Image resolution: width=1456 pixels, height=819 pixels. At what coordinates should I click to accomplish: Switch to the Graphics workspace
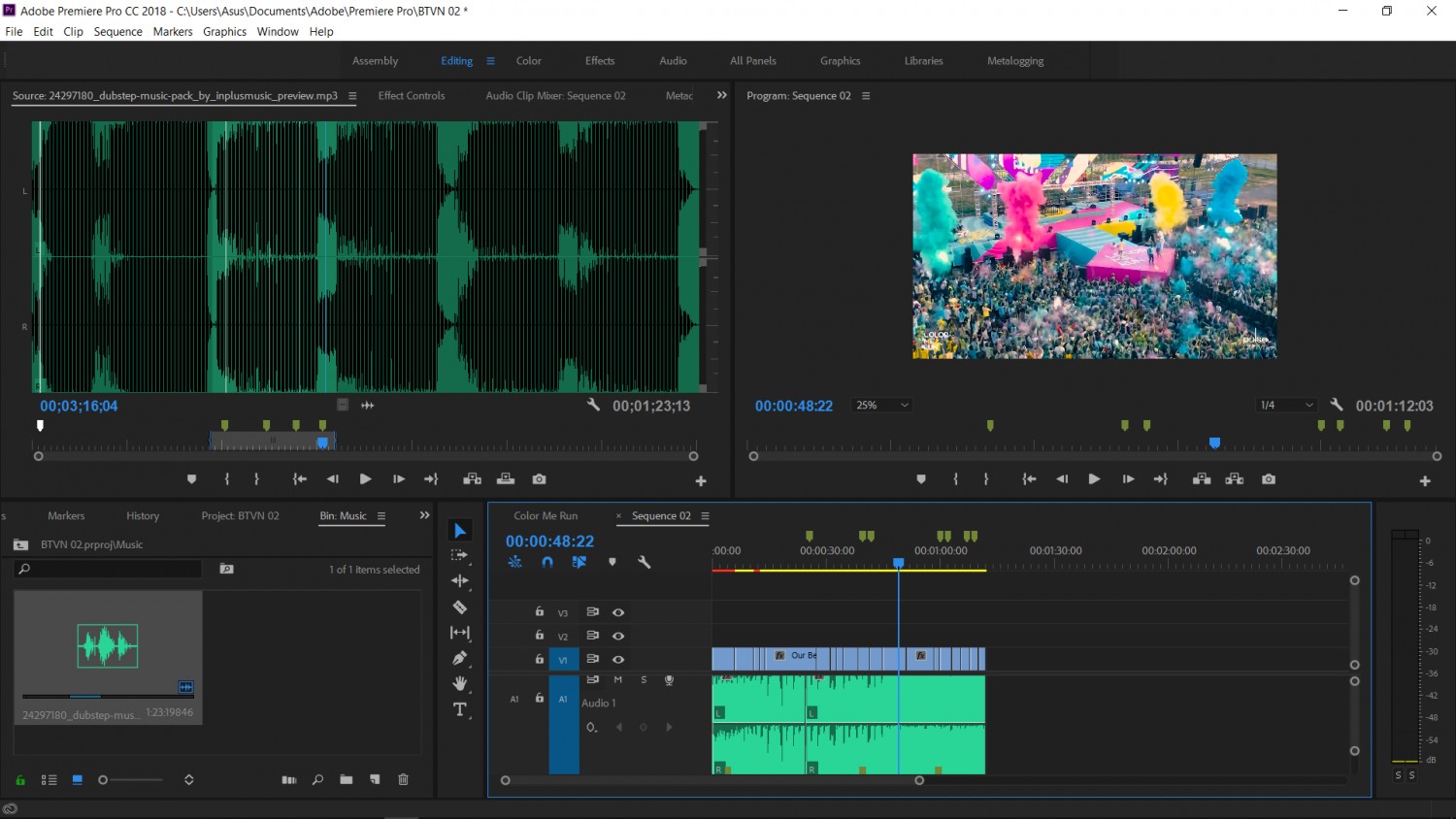[x=841, y=61]
